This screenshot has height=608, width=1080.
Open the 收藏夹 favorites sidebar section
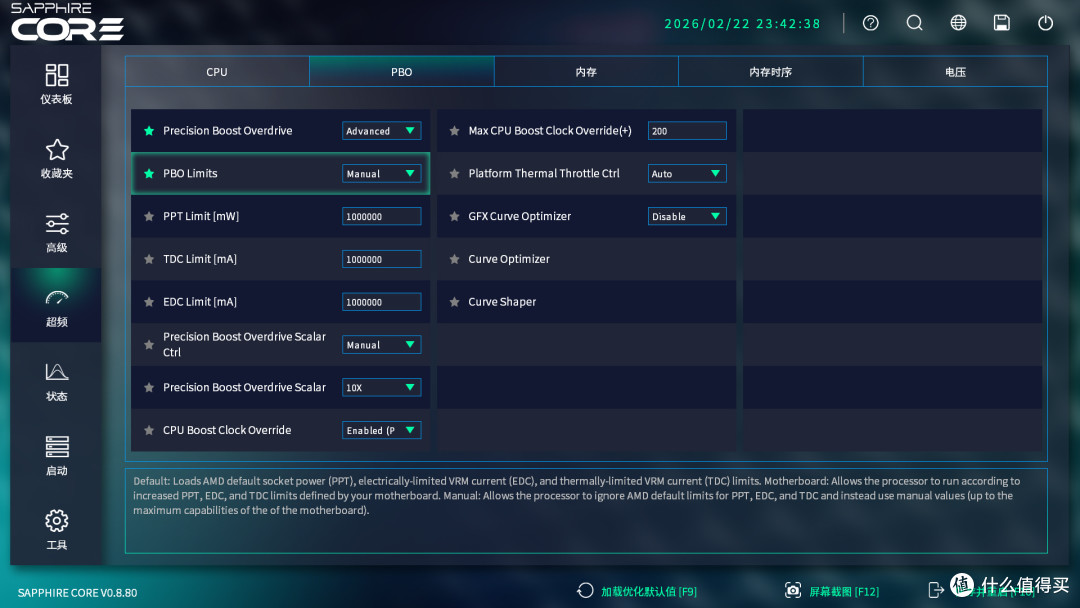coord(56,158)
